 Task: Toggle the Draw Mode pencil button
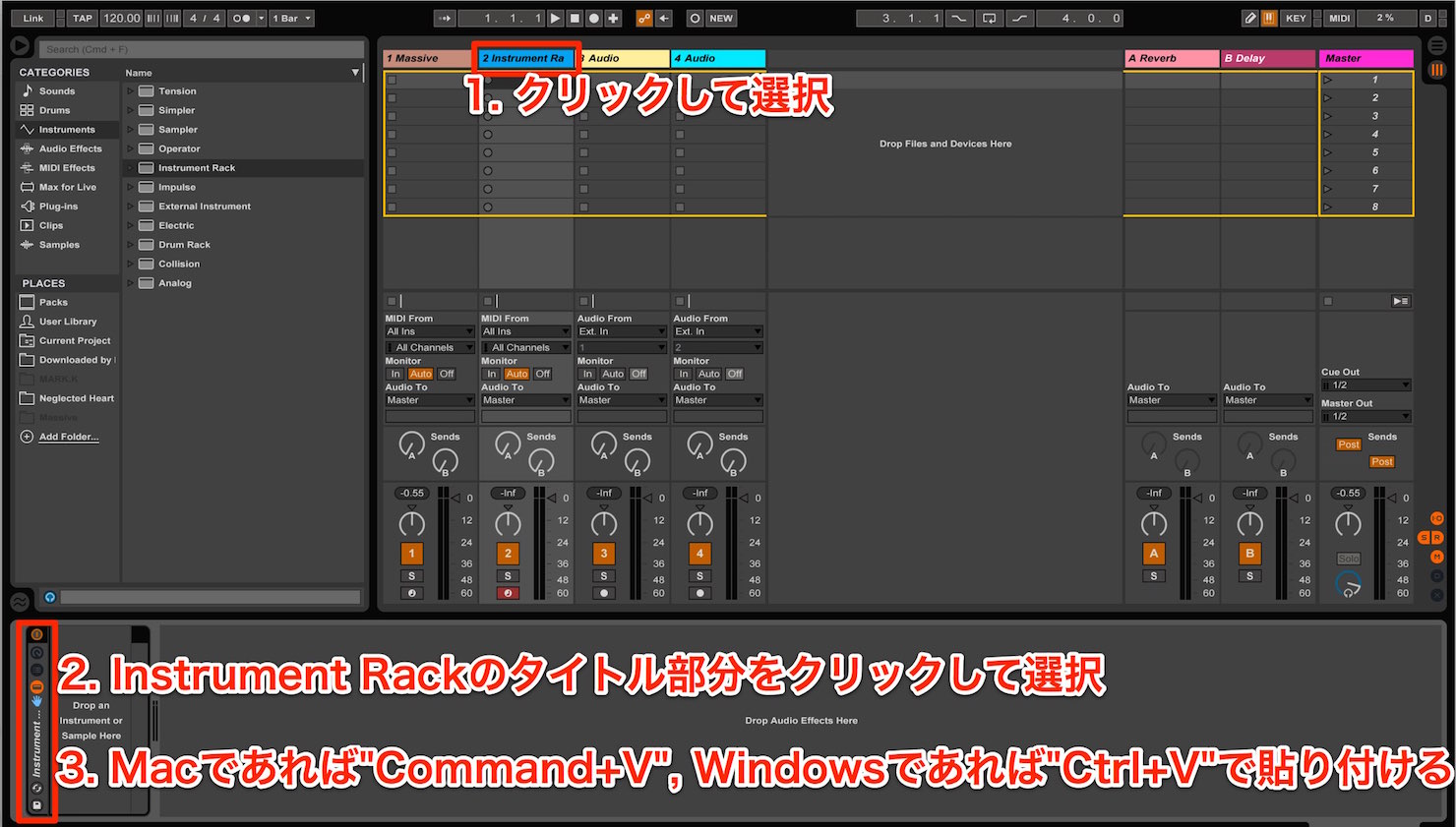(1249, 18)
